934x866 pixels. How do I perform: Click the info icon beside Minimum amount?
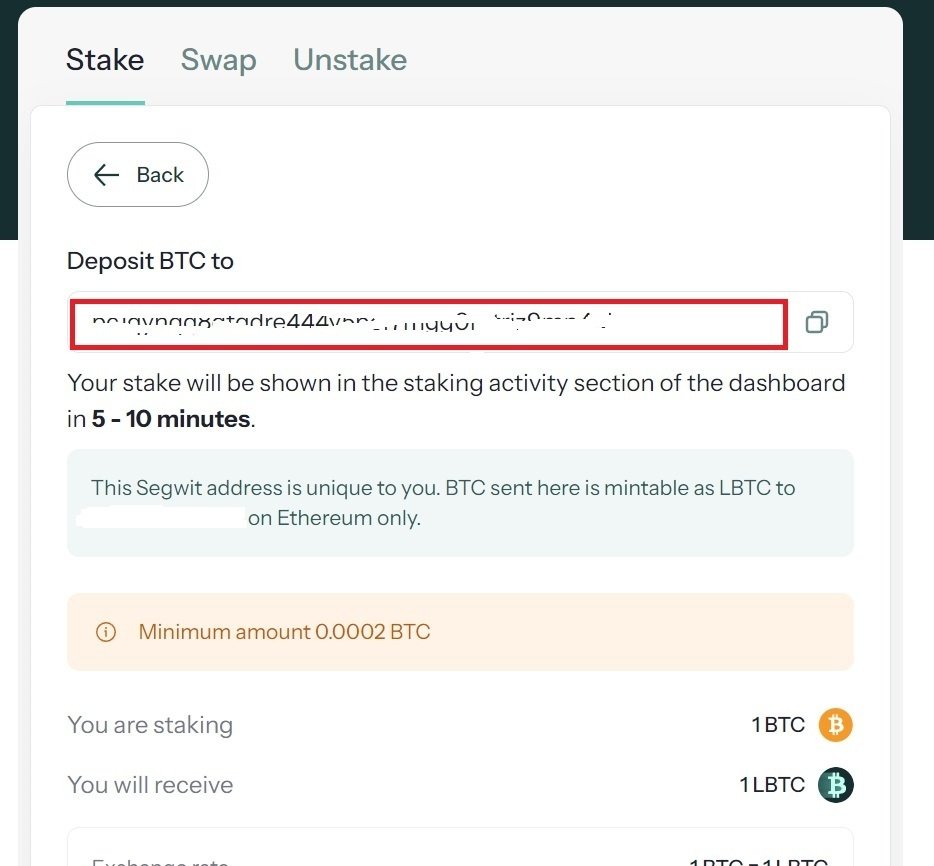(x=105, y=632)
